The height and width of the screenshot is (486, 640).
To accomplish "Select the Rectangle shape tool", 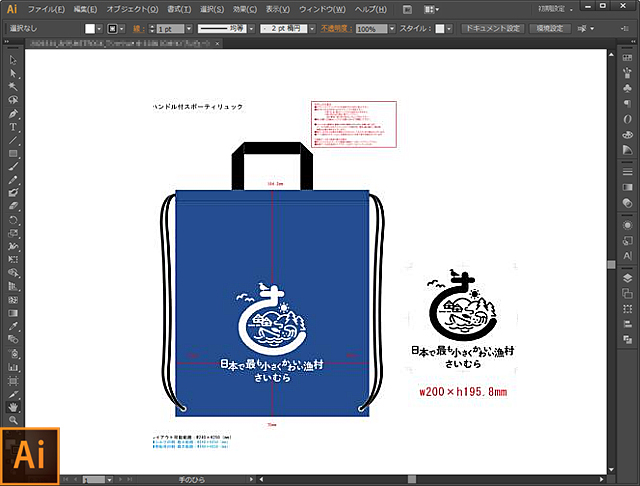I will (13, 154).
